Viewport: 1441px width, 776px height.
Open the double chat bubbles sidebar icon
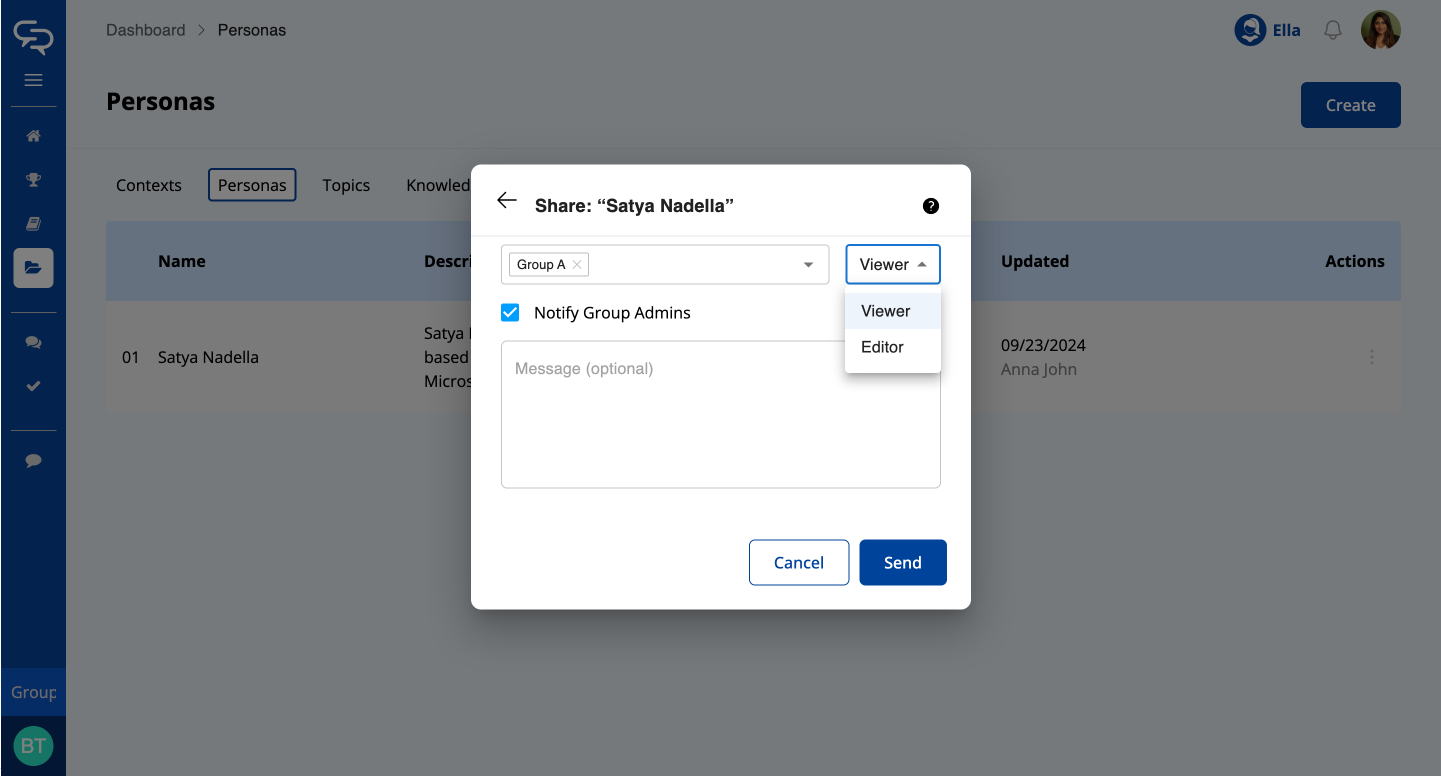(33, 342)
